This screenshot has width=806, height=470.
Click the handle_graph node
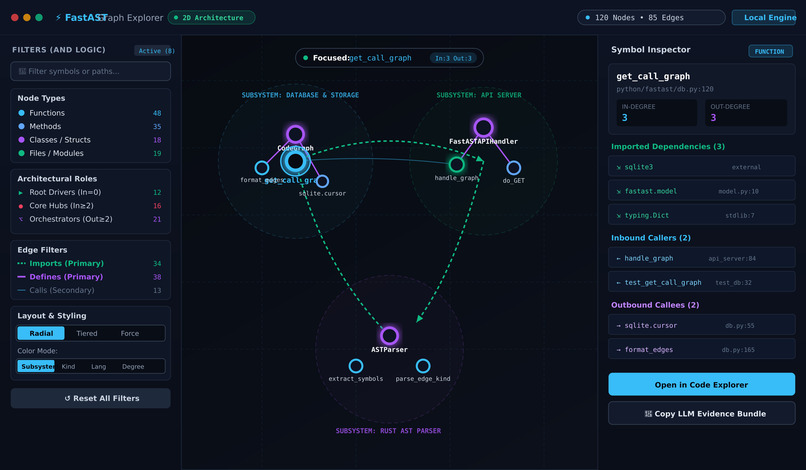tap(456, 165)
